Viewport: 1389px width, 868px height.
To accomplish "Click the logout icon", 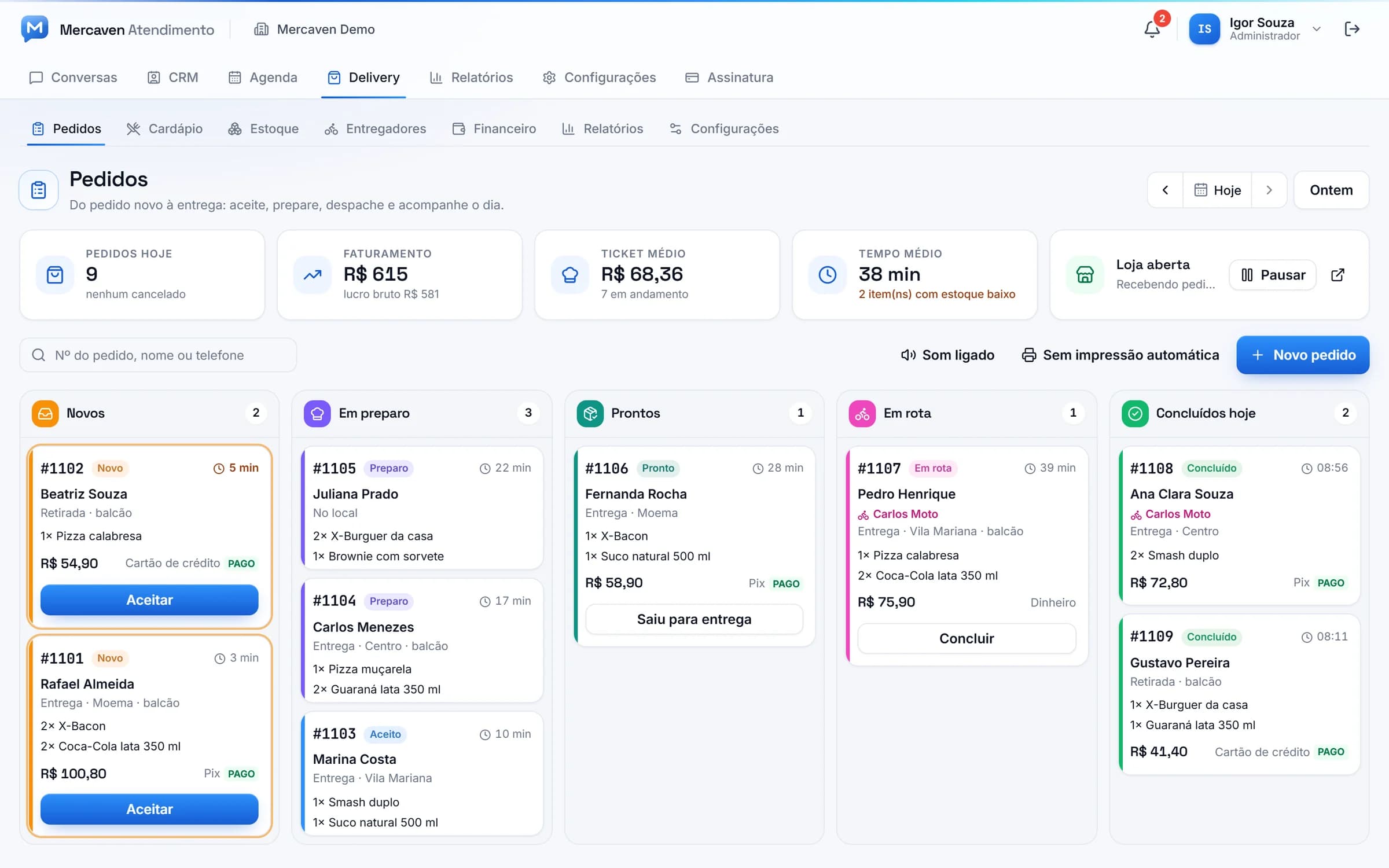I will coord(1352,29).
